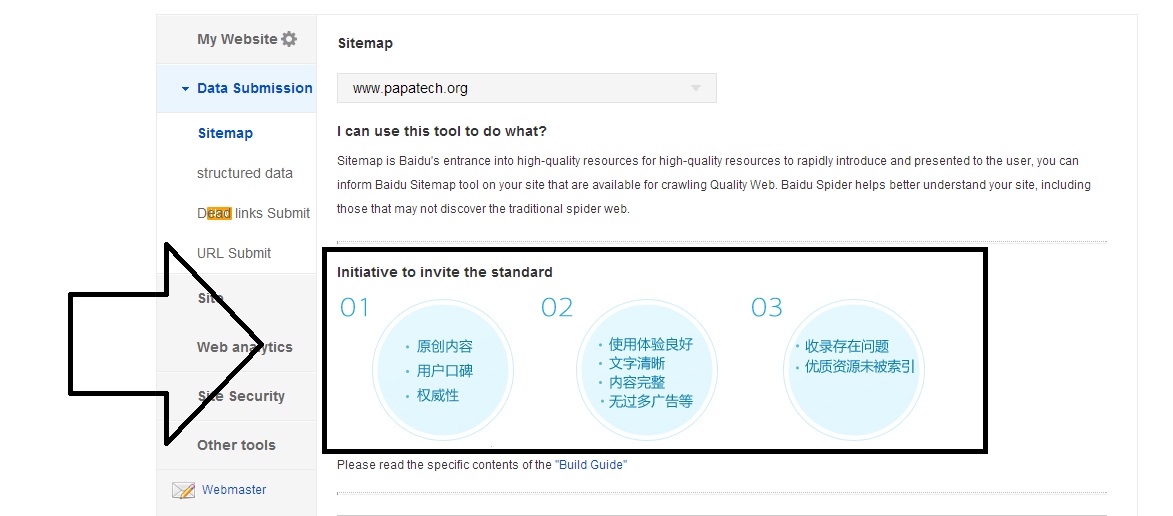Click the 02 user experience circle

[646, 371]
